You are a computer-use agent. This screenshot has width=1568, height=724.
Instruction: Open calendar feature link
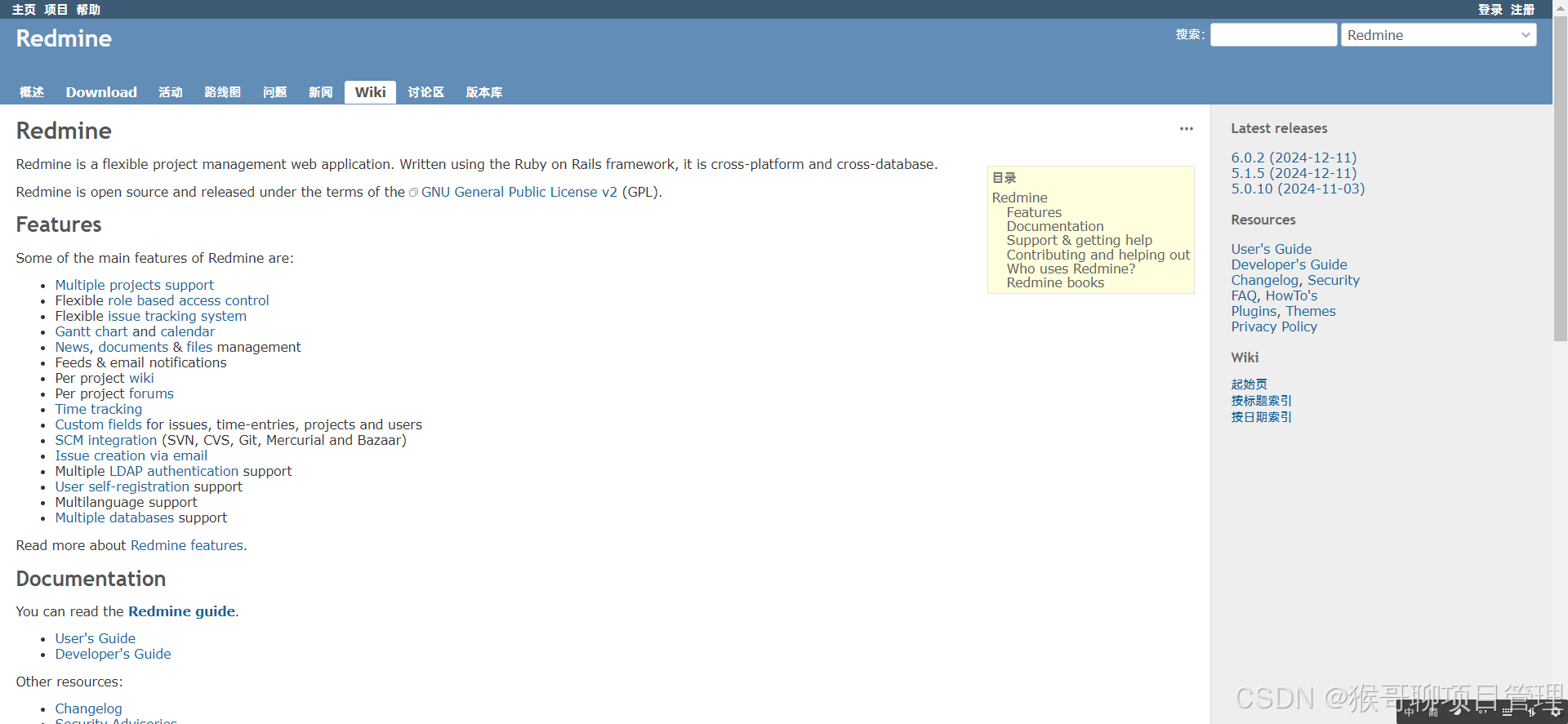(x=188, y=331)
